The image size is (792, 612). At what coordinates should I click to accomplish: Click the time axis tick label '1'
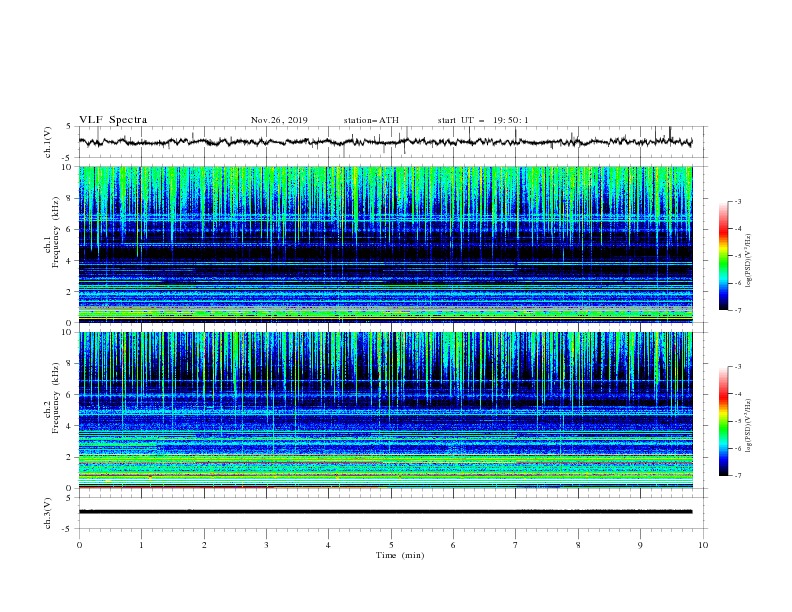pyautogui.click(x=141, y=545)
